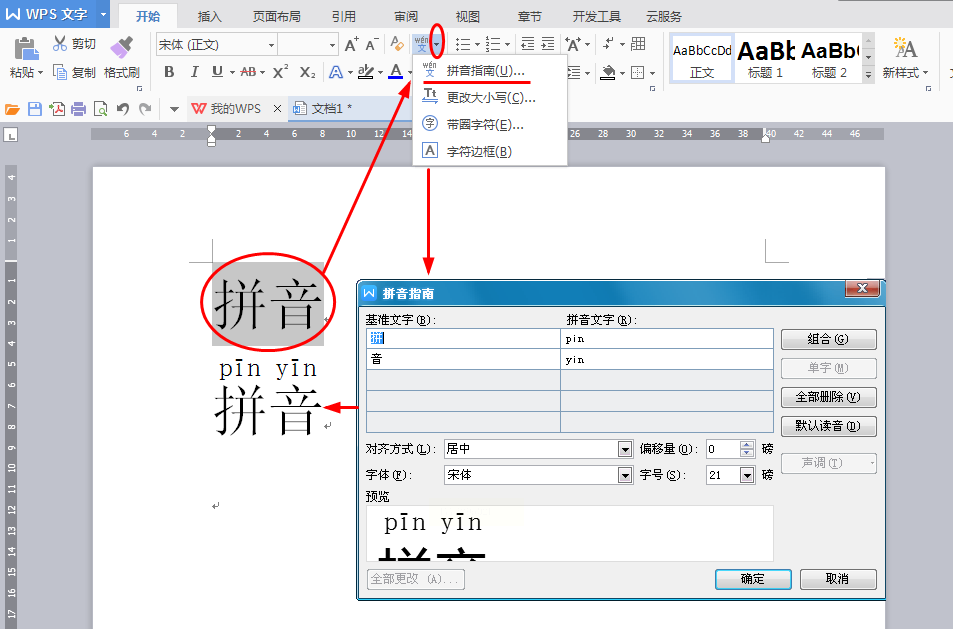This screenshot has width=953, height=629.
Task: Click the 组合(G) button
Action: [828, 339]
